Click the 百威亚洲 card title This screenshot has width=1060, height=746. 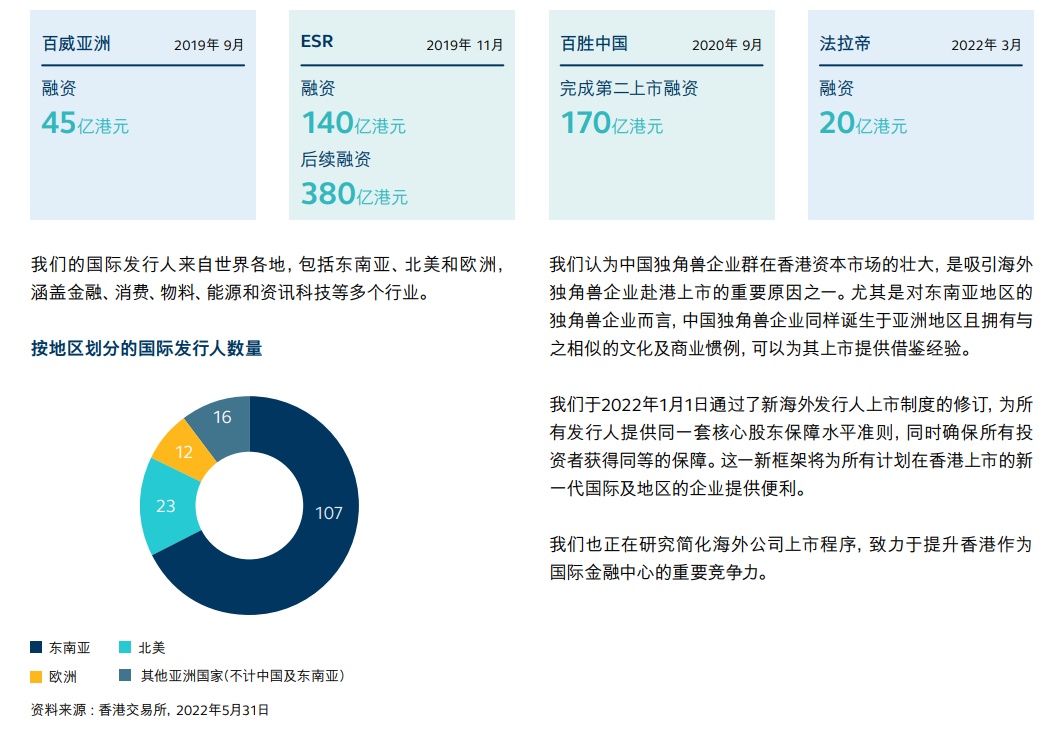click(x=76, y=44)
